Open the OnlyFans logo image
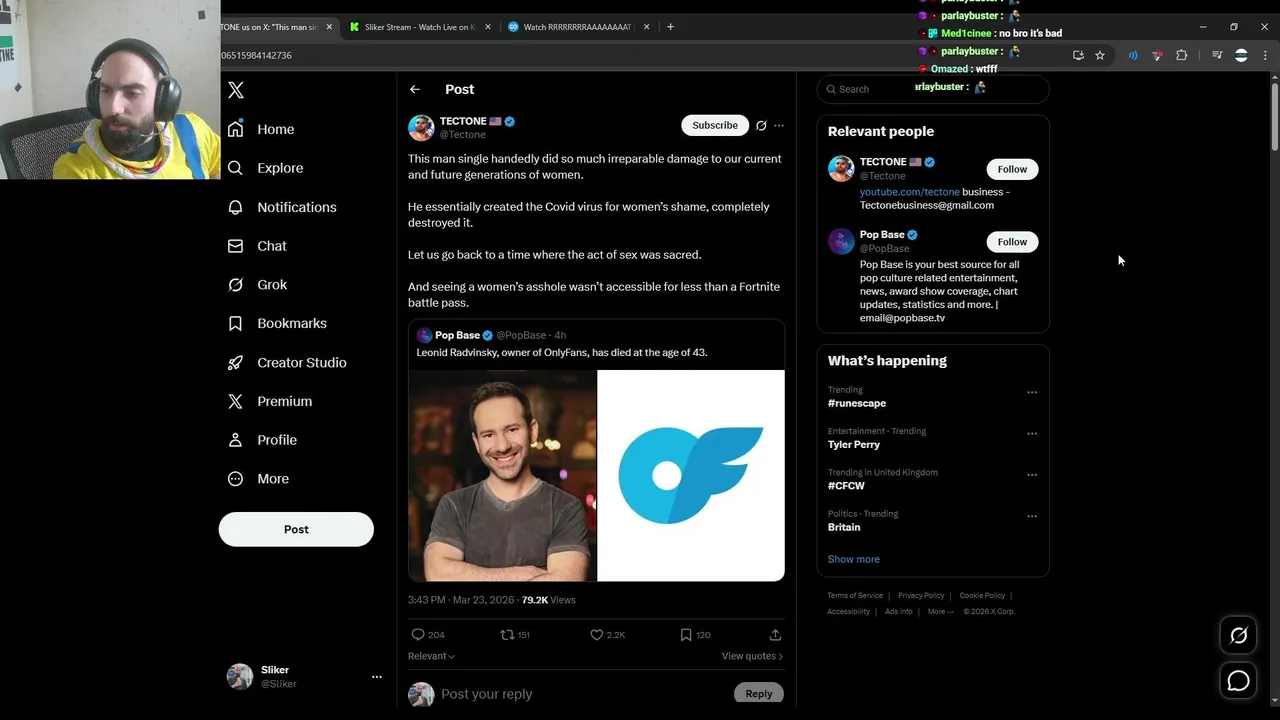1280x720 pixels. (x=691, y=476)
